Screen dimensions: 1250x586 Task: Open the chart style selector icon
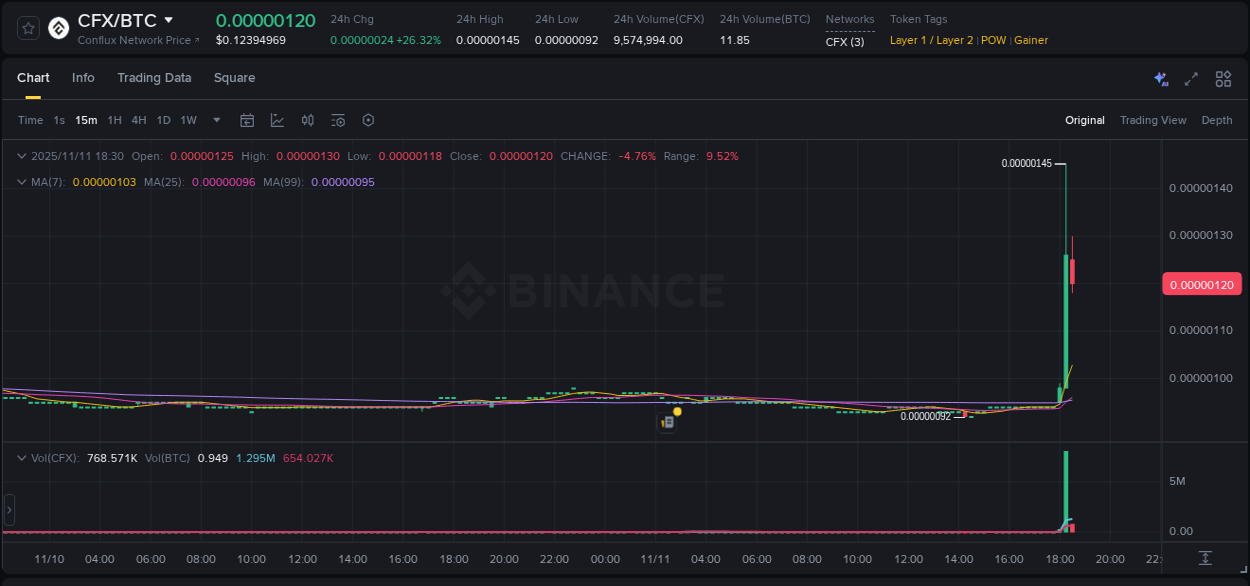277,120
